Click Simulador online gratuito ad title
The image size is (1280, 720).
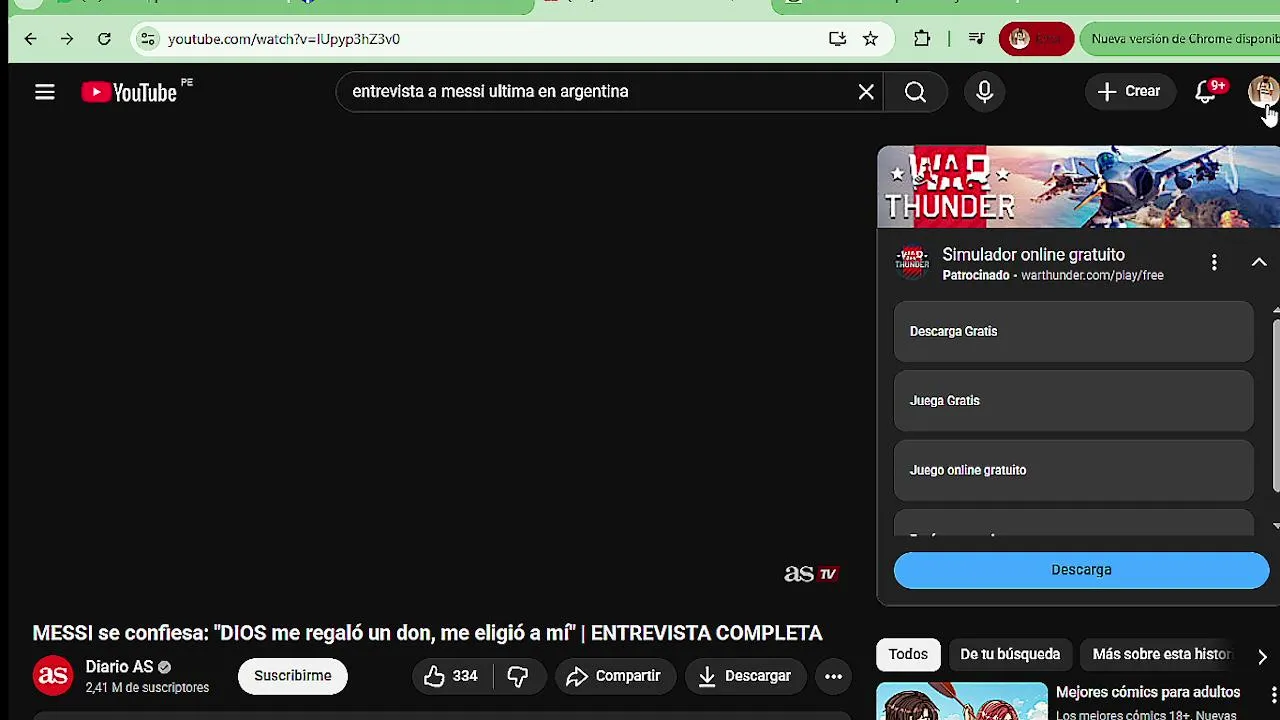click(x=1033, y=255)
